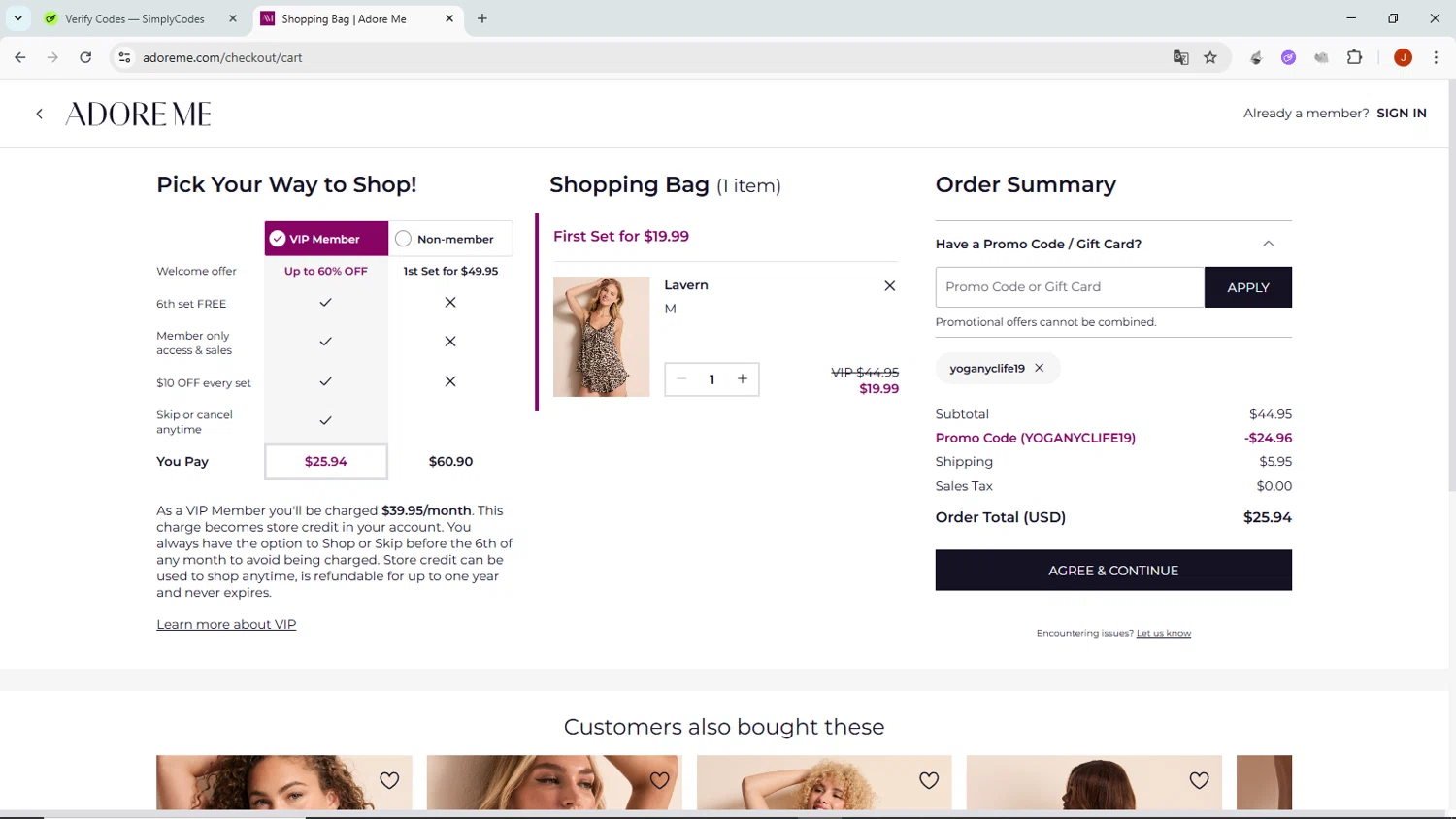Viewport: 1456px width, 819px height.
Task: Select the Non-member radio option
Action: [x=450, y=239]
